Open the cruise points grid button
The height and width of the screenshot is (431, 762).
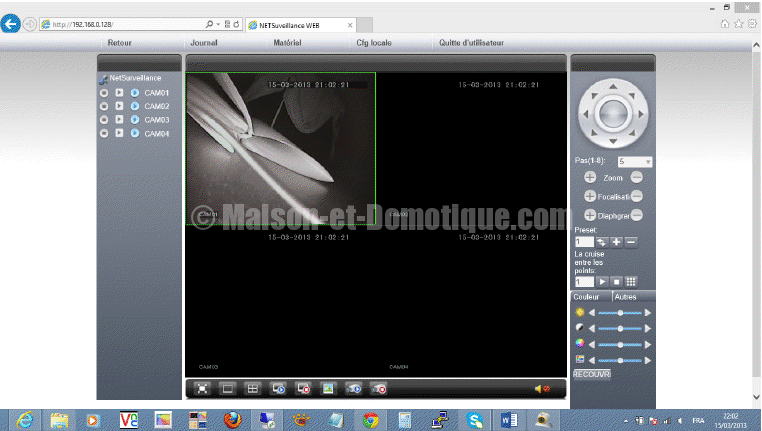[x=631, y=282]
